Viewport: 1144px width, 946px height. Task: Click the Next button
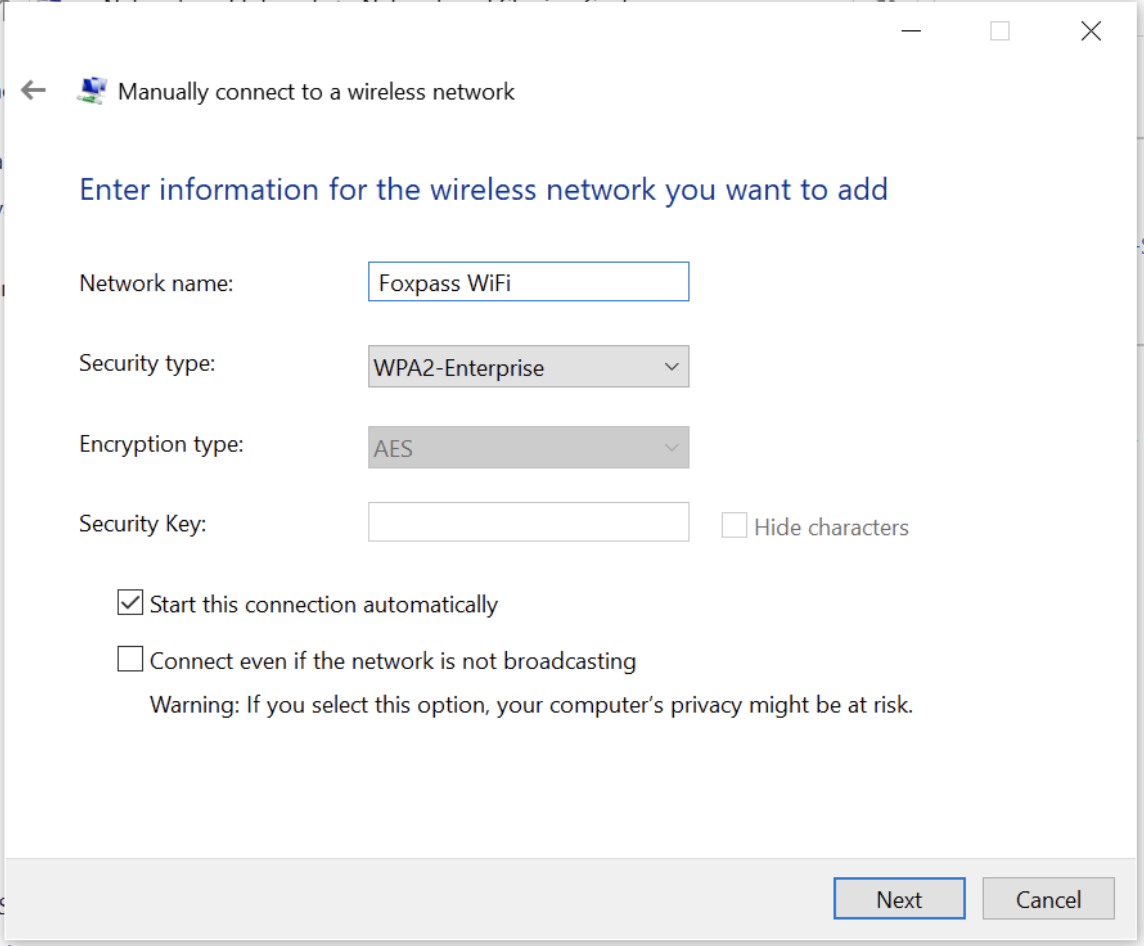tap(899, 899)
